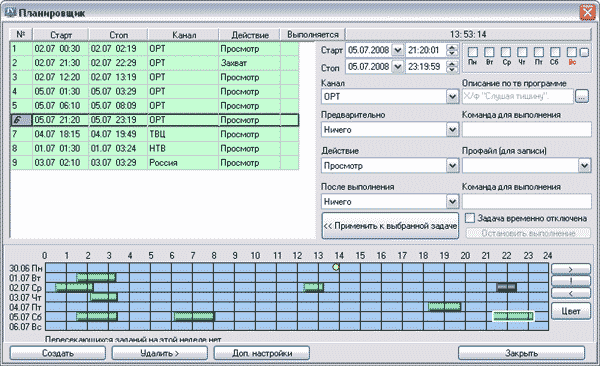Click the Цвет color button
Screen dimensions: 600x366
coord(571,311)
